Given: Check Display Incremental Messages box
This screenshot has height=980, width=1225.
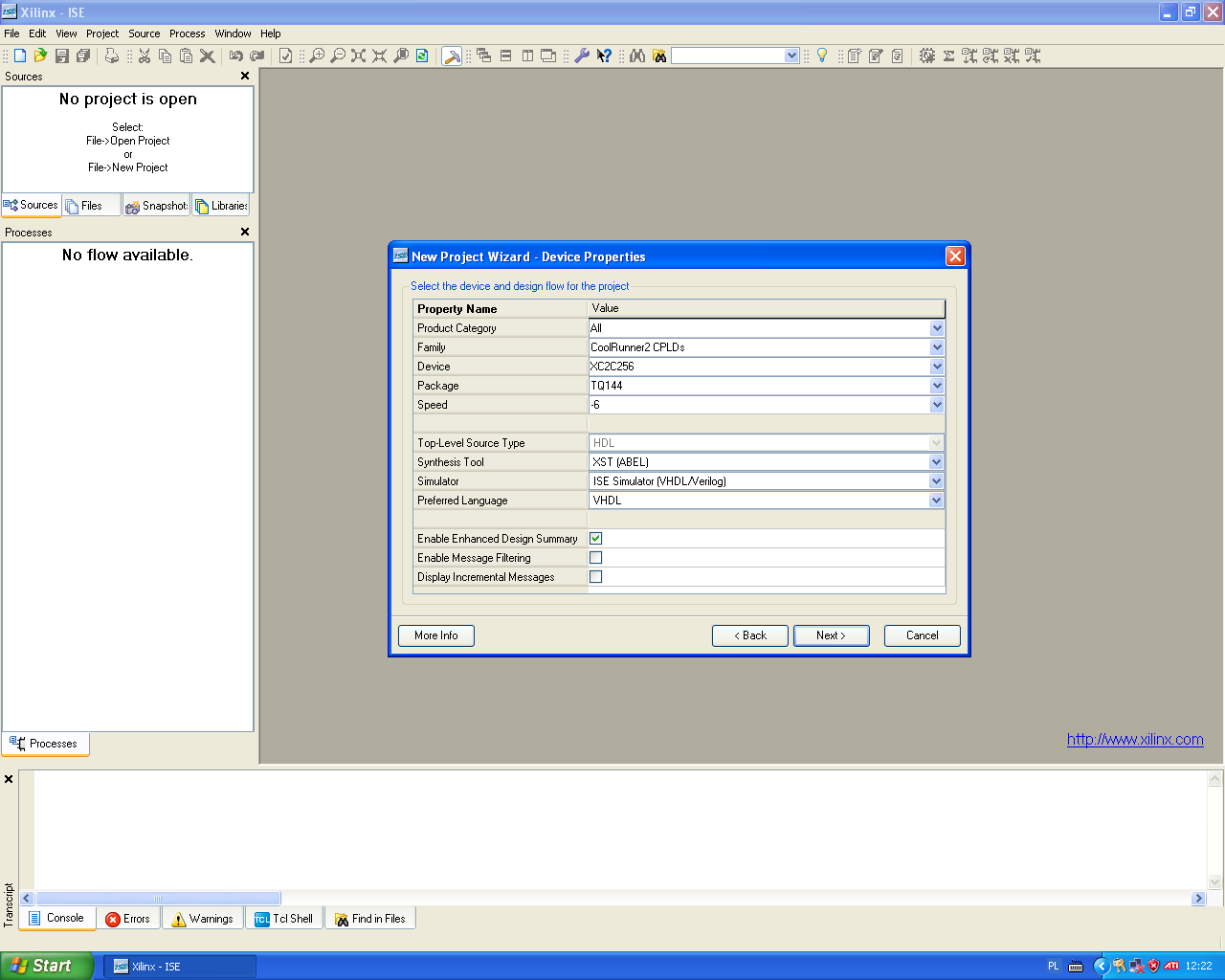Looking at the screenshot, I should [x=595, y=577].
